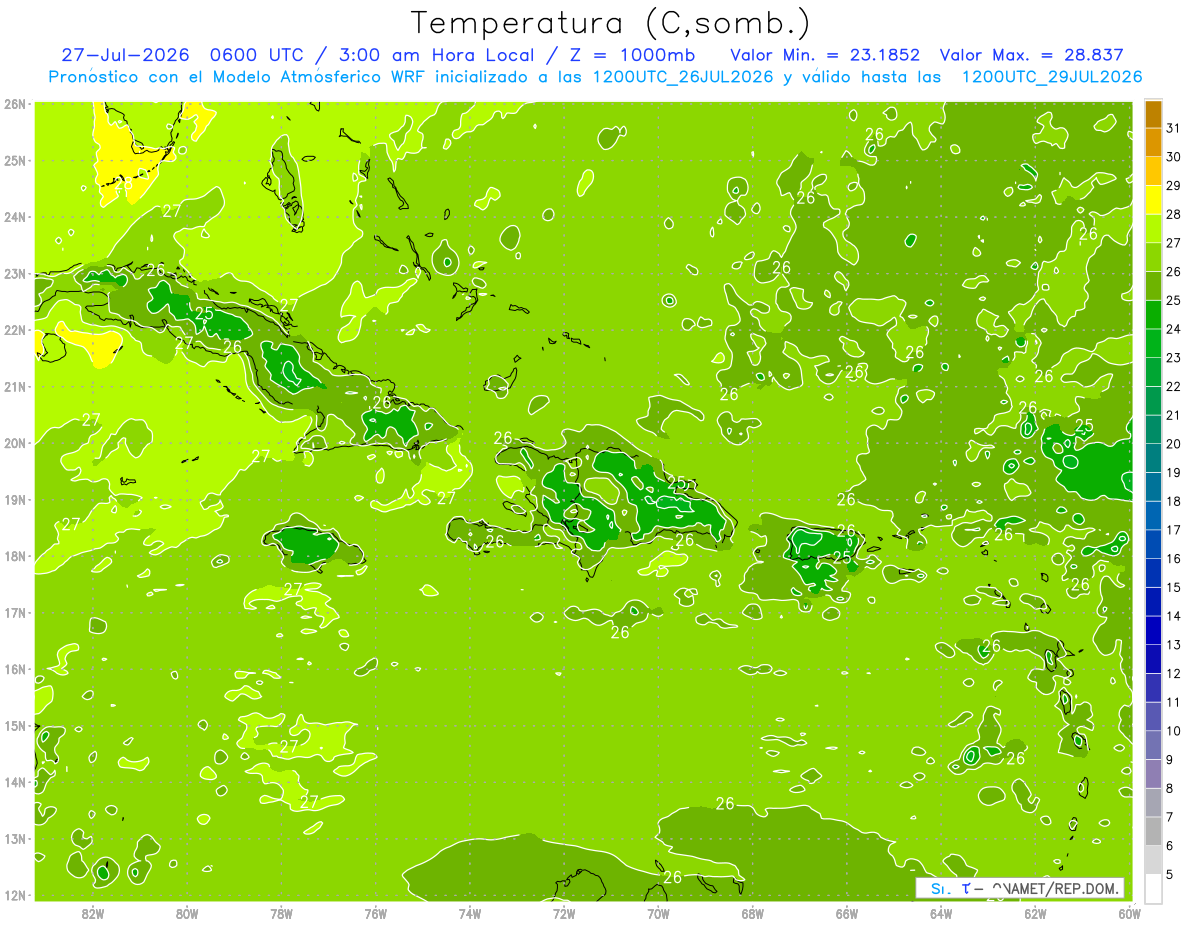
Task: Pick the orange swatch between 30 and 31
Action: [x=1154, y=144]
